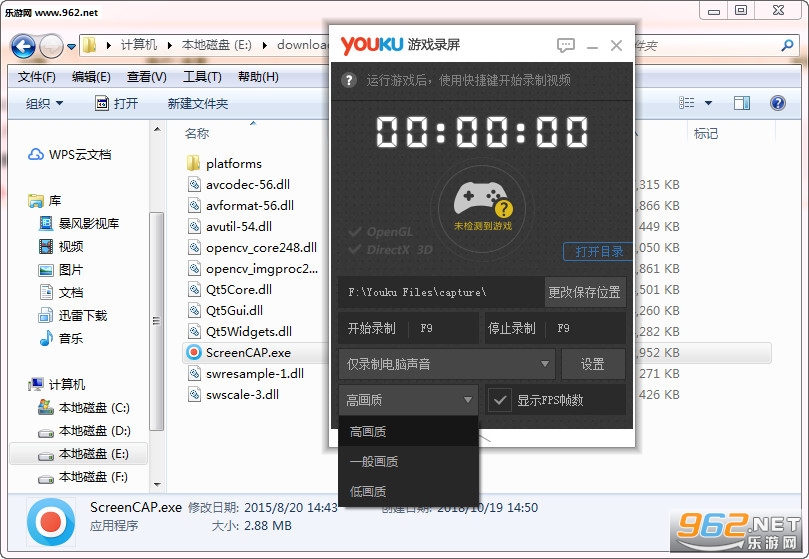
Task: Select the platforms folder icon
Action: click(x=193, y=164)
